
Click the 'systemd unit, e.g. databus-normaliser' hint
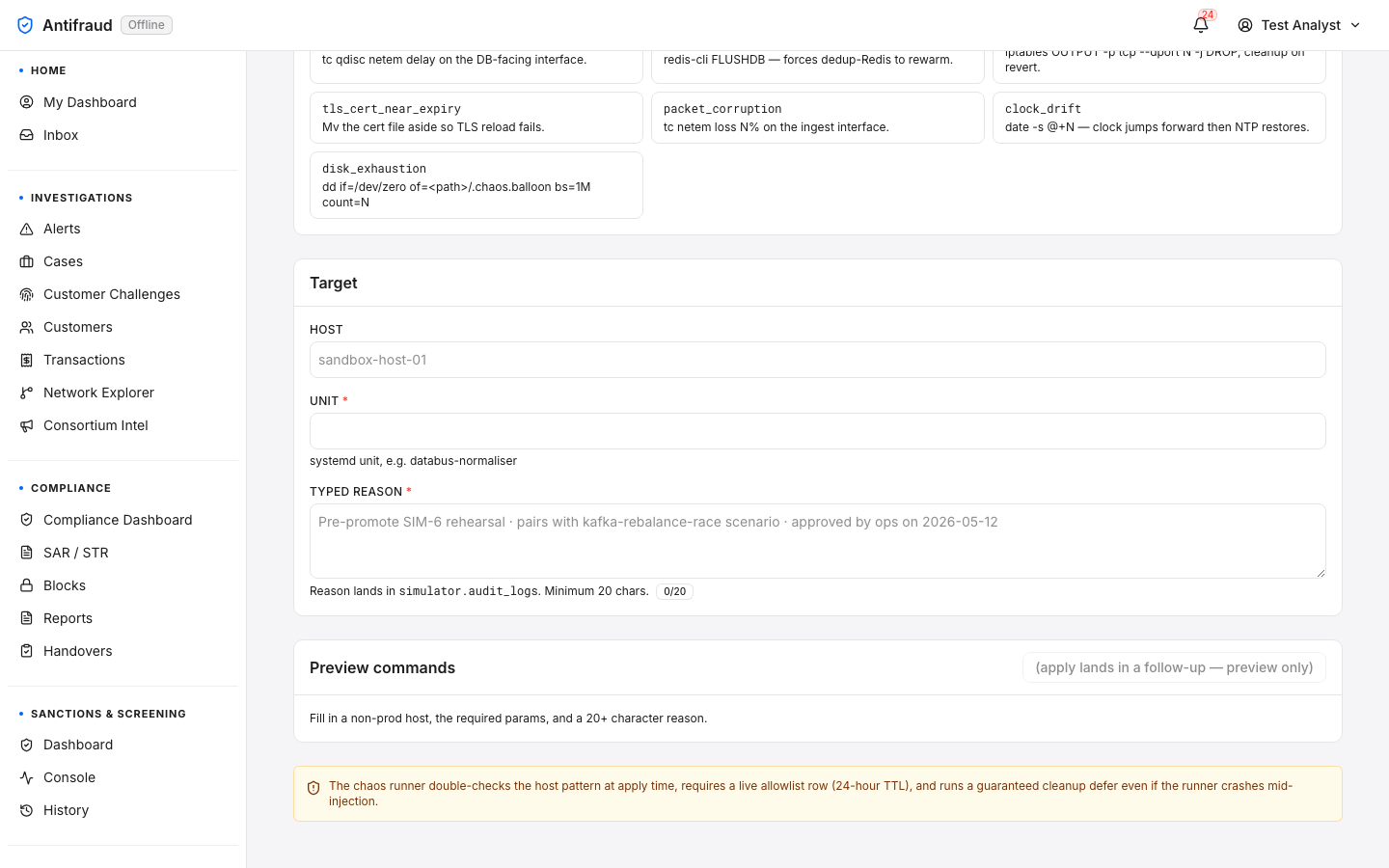coord(413,461)
